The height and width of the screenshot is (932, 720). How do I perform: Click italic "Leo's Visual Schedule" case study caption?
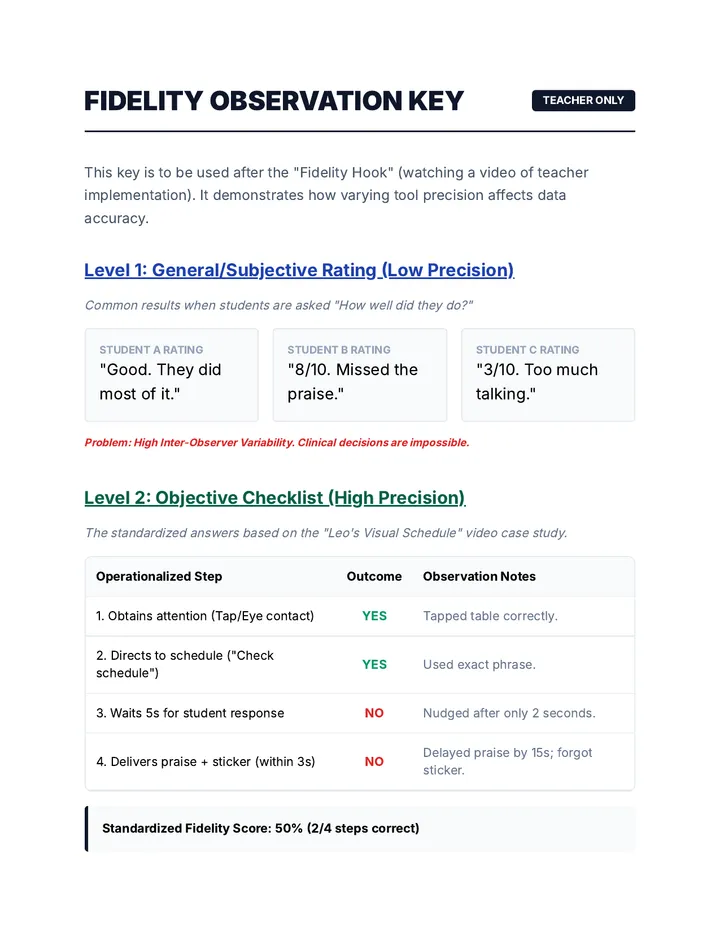click(x=326, y=533)
